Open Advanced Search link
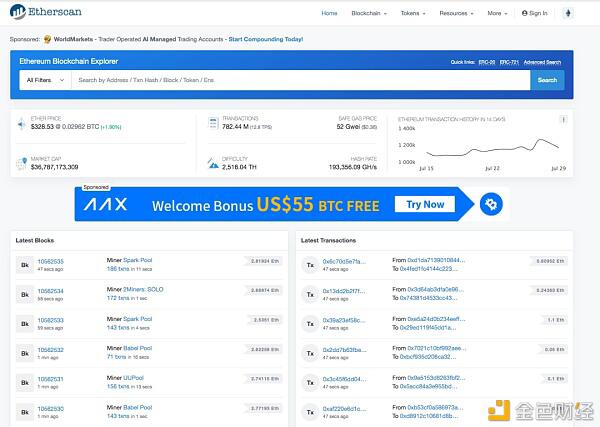 [542, 62]
